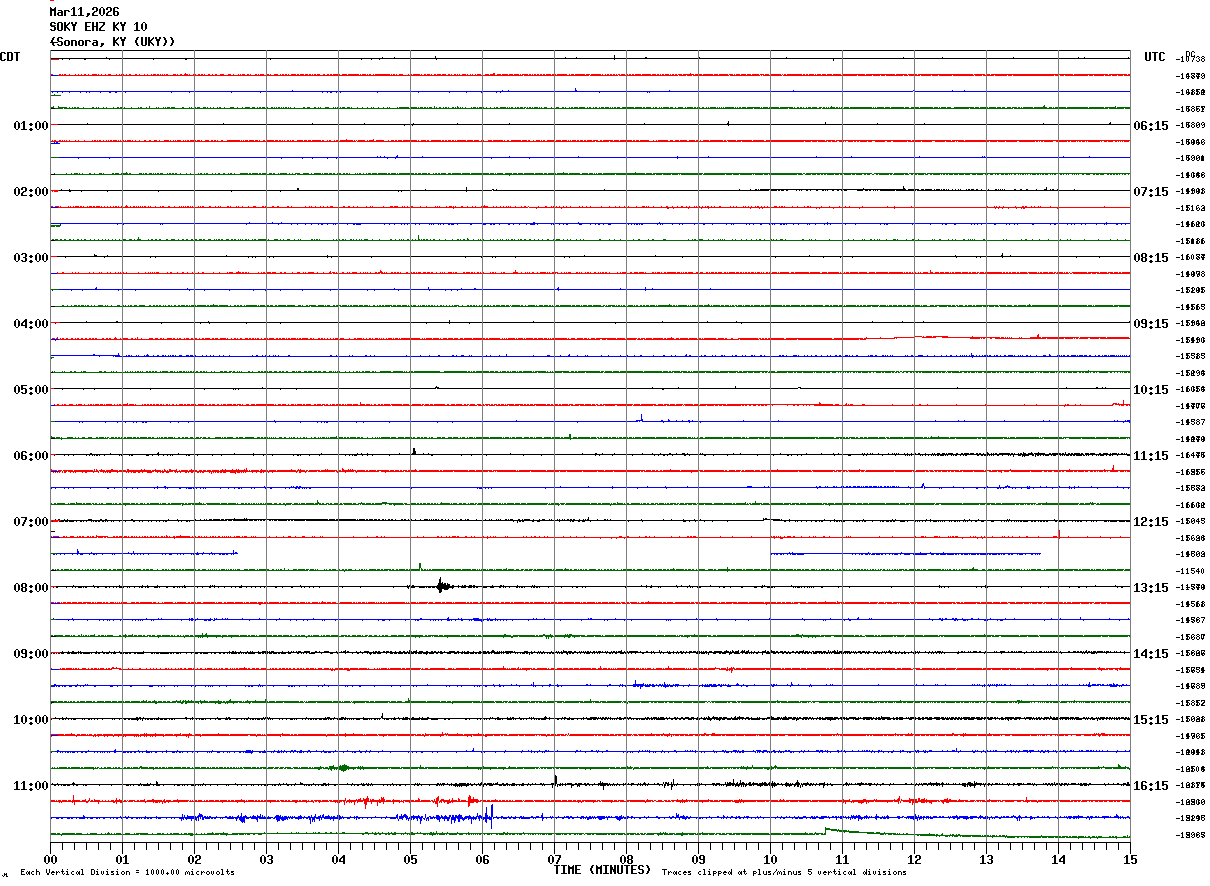The width and height of the screenshot is (1210, 886).
Task: Click the seismic burst on the 08:00 trace
Action: click(441, 586)
